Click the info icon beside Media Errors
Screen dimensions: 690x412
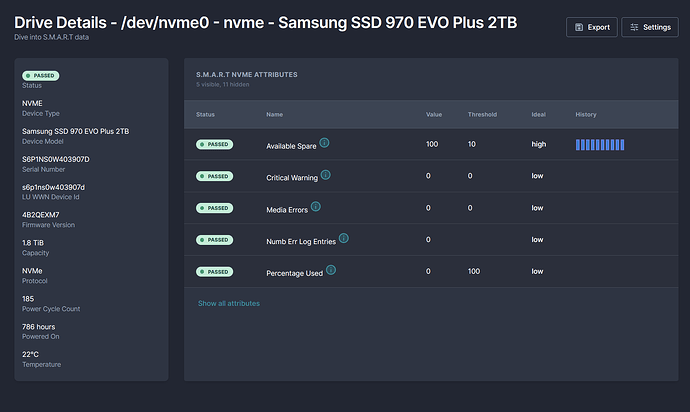pos(316,207)
